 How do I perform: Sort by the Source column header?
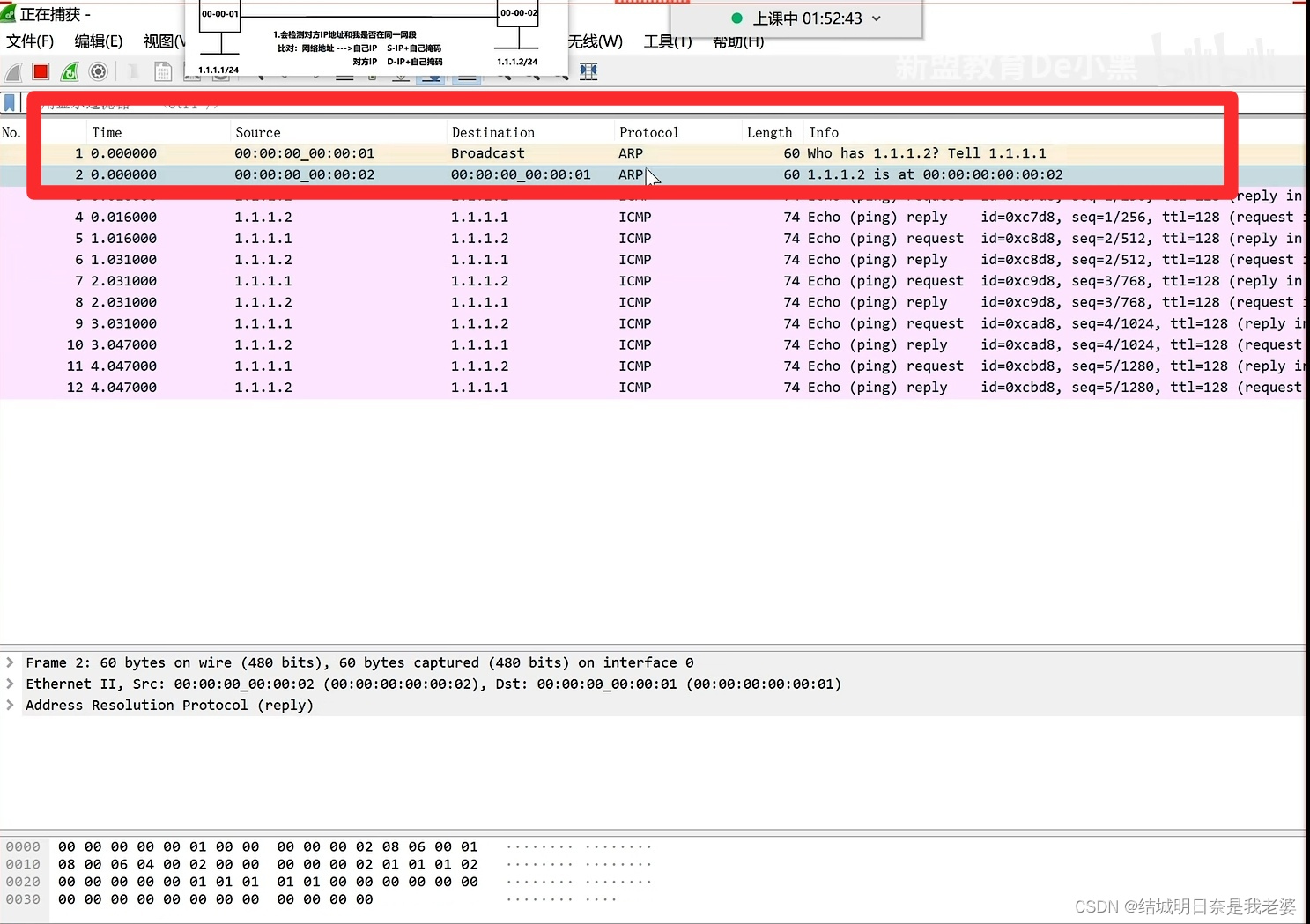coord(258,133)
